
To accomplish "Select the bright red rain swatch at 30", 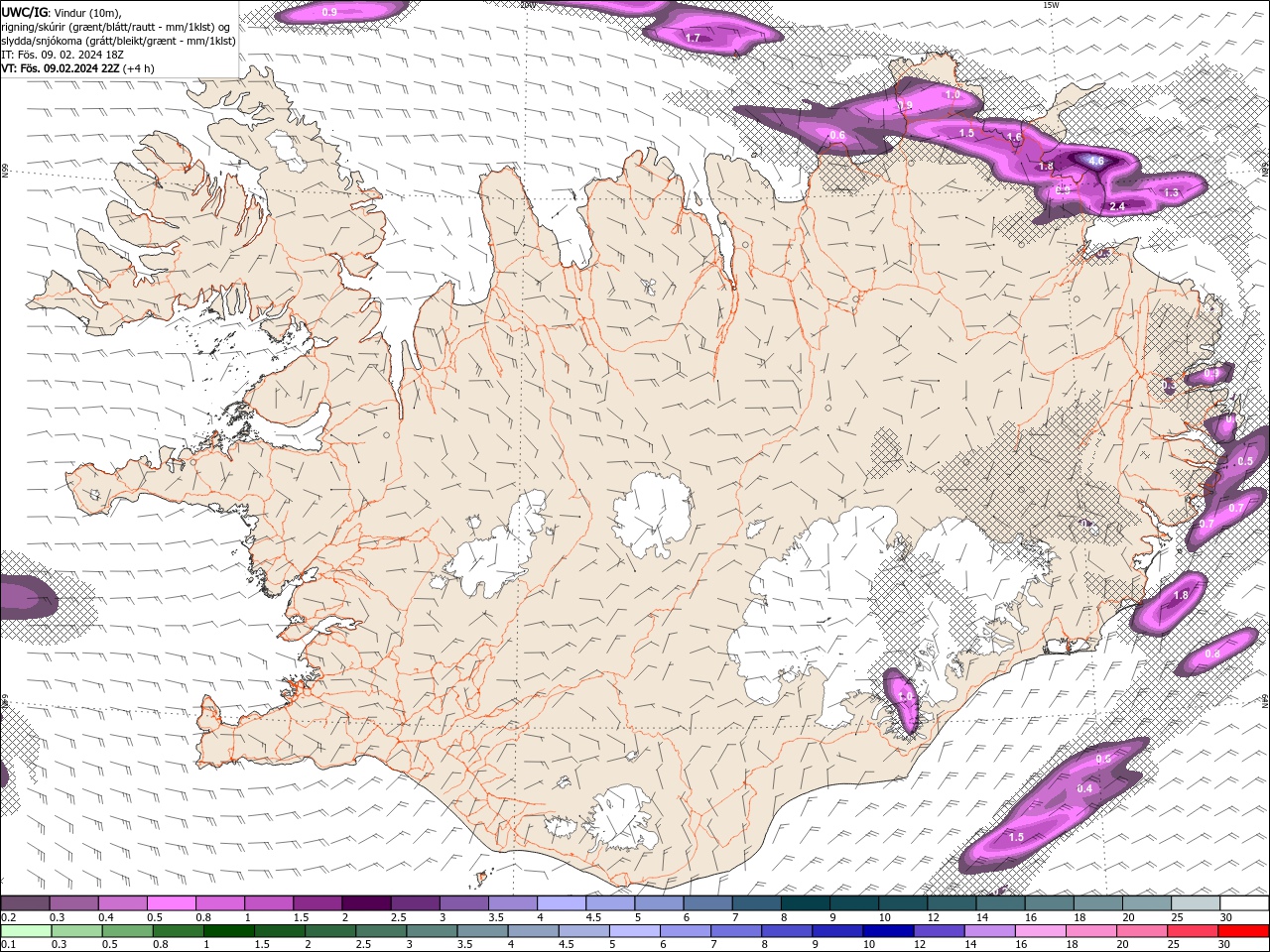I will [x=1243, y=931].
